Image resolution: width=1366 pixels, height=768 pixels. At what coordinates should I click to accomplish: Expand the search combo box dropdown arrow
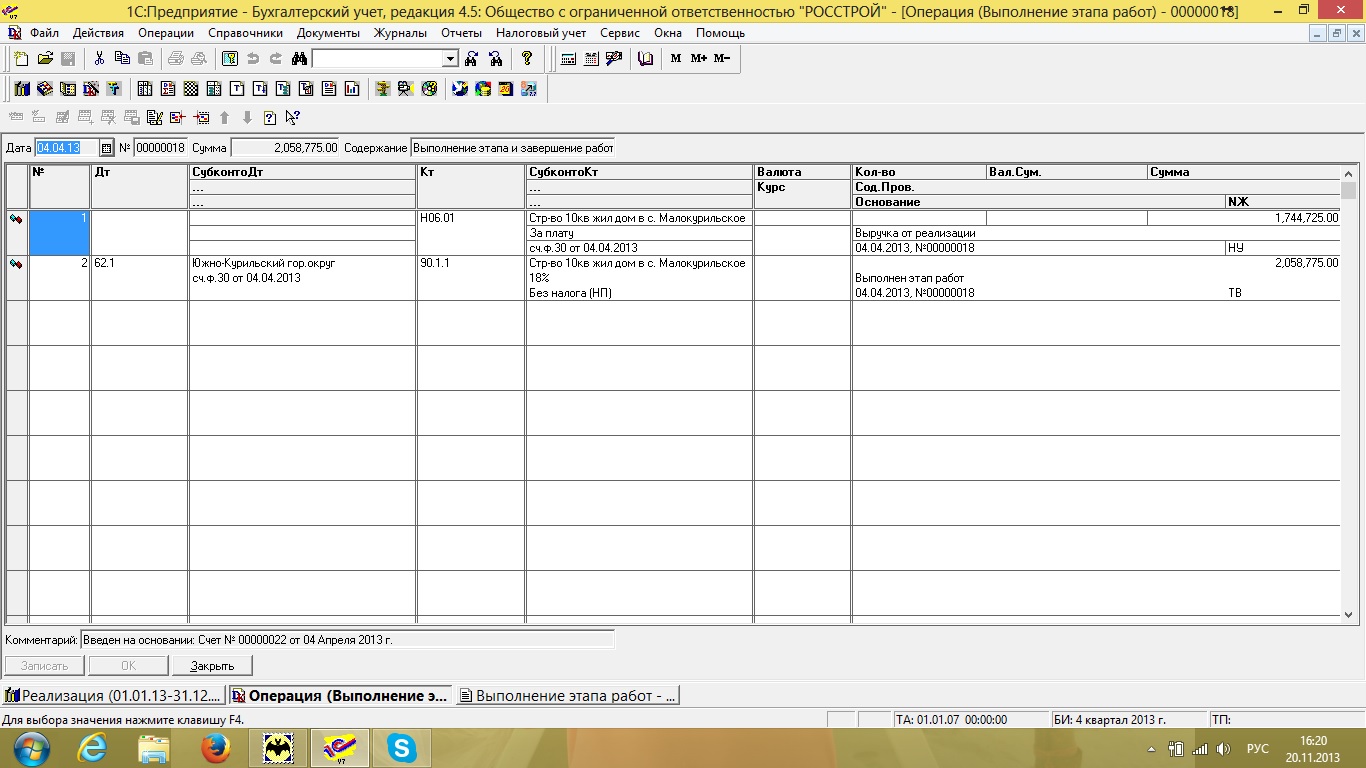point(450,59)
